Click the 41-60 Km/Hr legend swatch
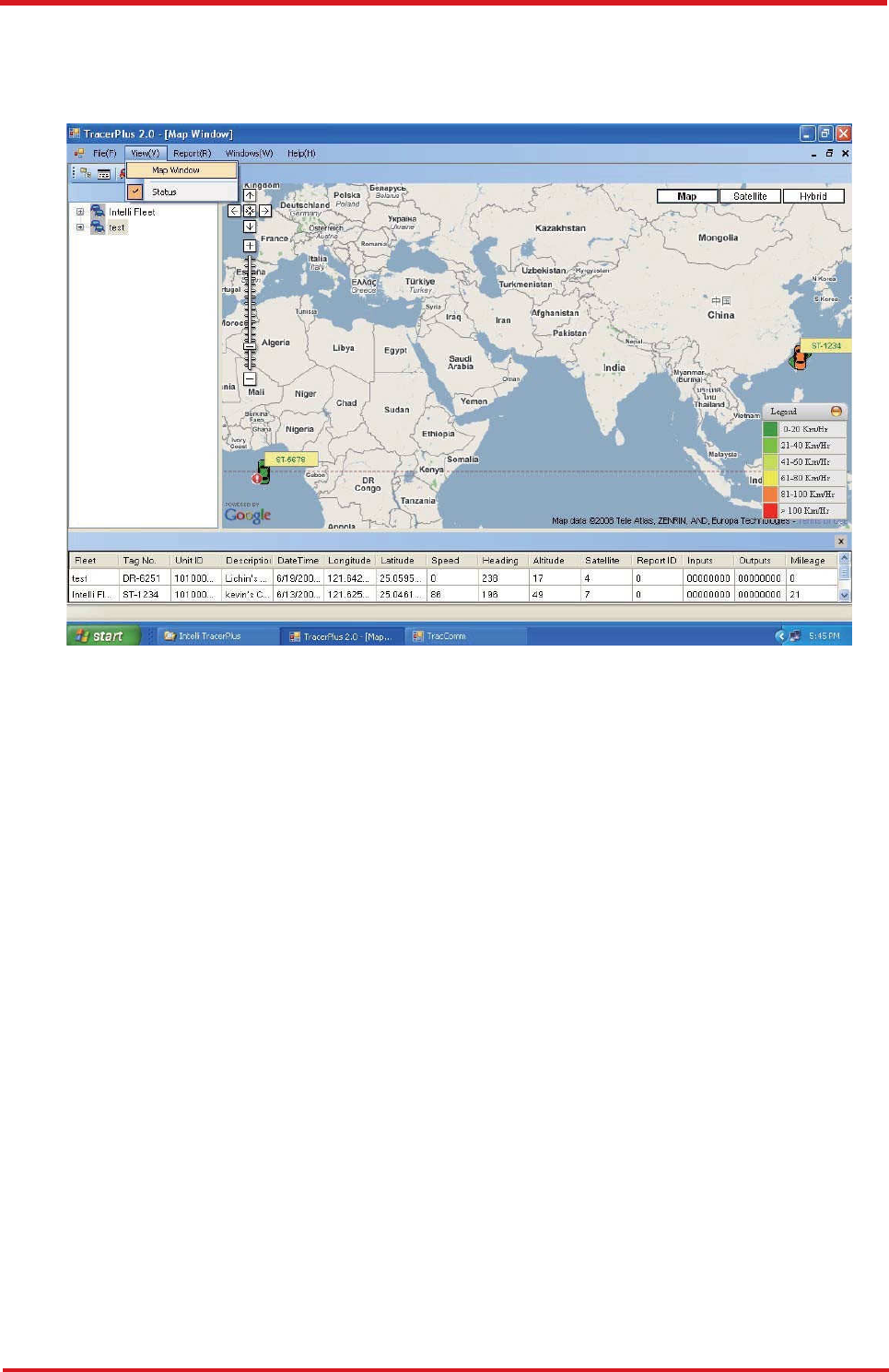The image size is (889, 1372). pyautogui.click(x=770, y=461)
